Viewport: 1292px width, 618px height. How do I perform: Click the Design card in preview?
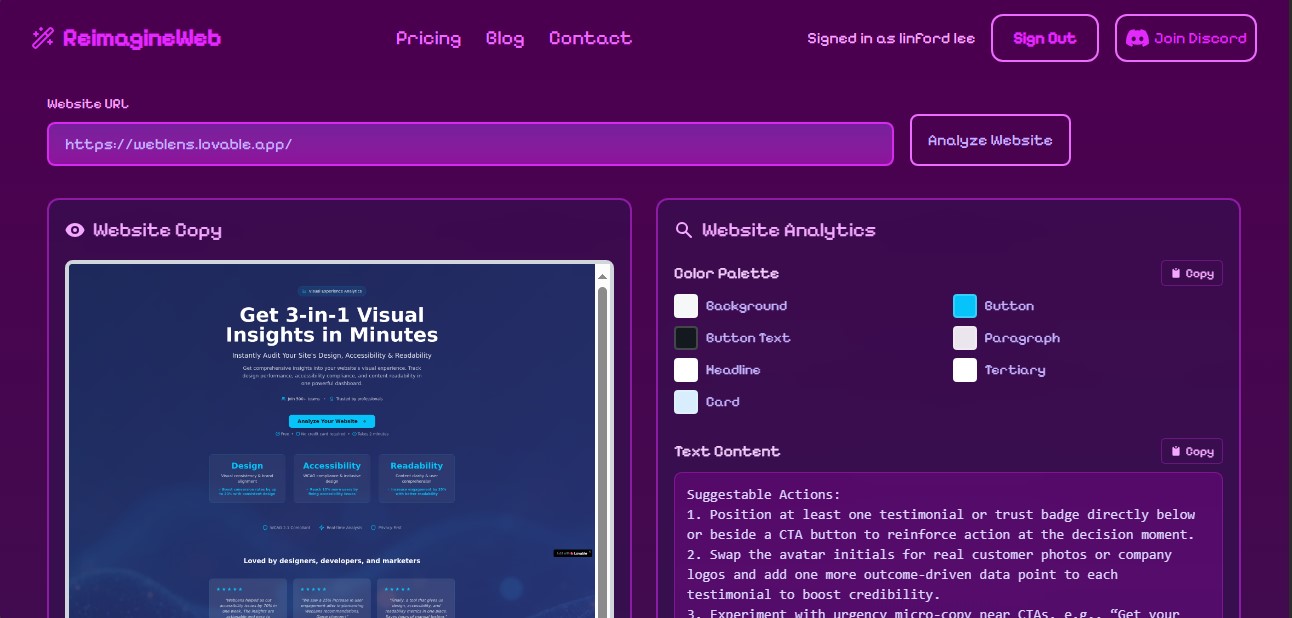tap(247, 478)
